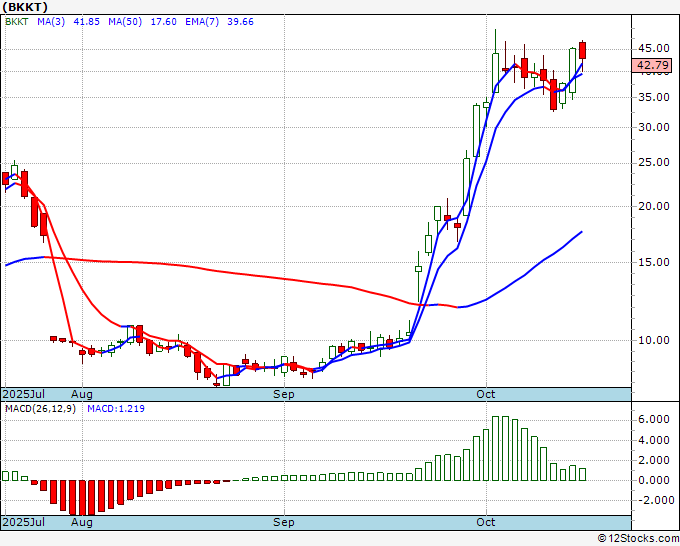Image resolution: width=680 pixels, height=546 pixels.
Task: Click the 15.00 price axis label
Action: tap(654, 262)
